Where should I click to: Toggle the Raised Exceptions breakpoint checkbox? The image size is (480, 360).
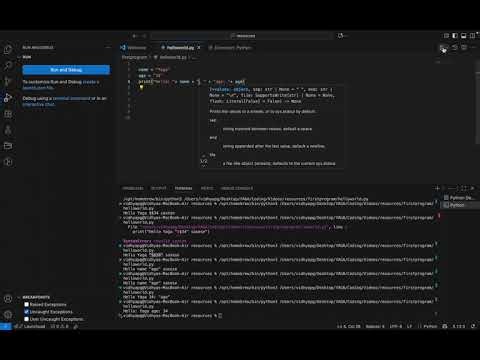(27, 304)
